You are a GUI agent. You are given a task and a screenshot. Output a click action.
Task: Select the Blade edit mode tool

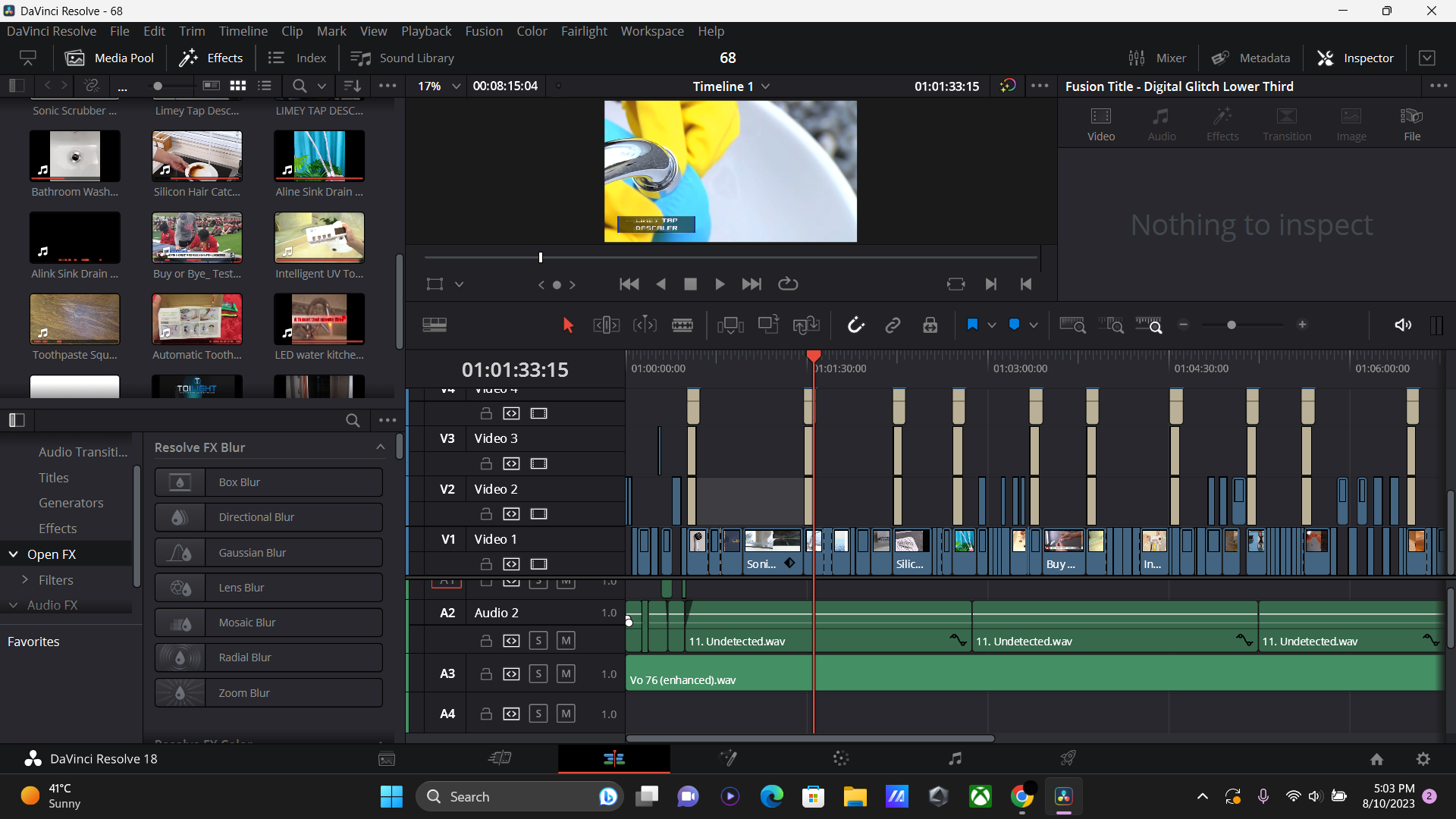tap(682, 325)
